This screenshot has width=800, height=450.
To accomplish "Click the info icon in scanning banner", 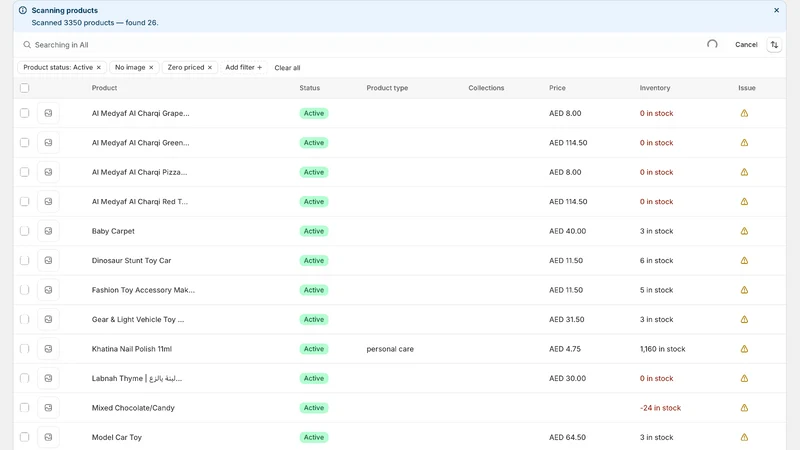I will tap(23, 10).
